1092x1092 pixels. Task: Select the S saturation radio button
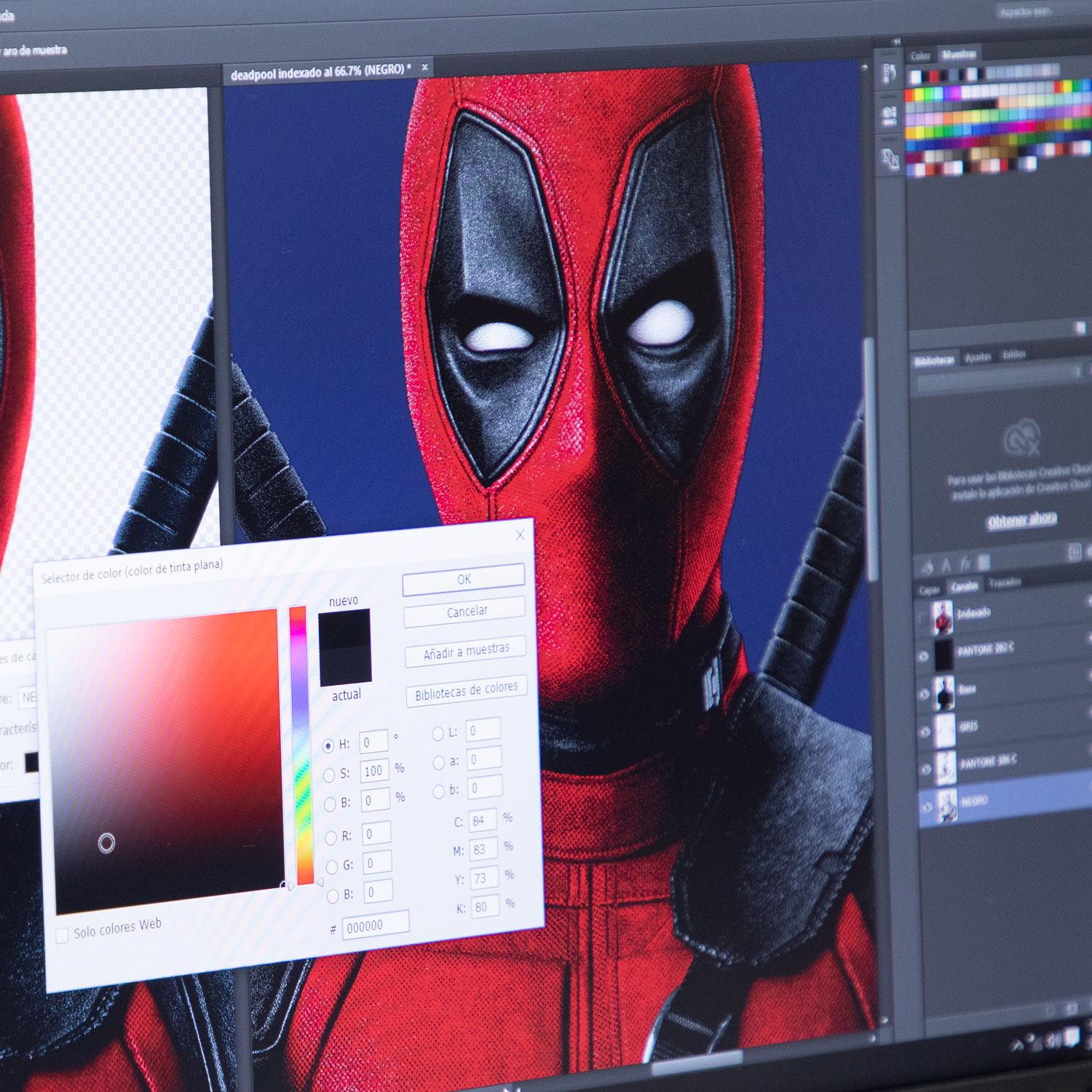click(329, 775)
